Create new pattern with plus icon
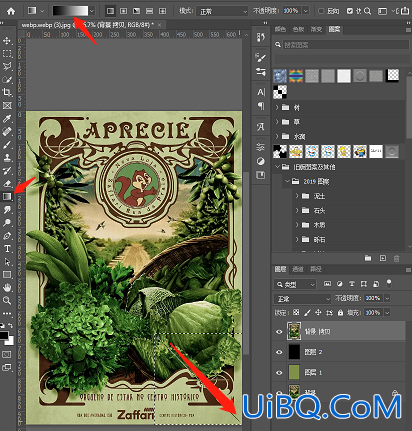Viewport: 412px width, 431px height. (383, 258)
